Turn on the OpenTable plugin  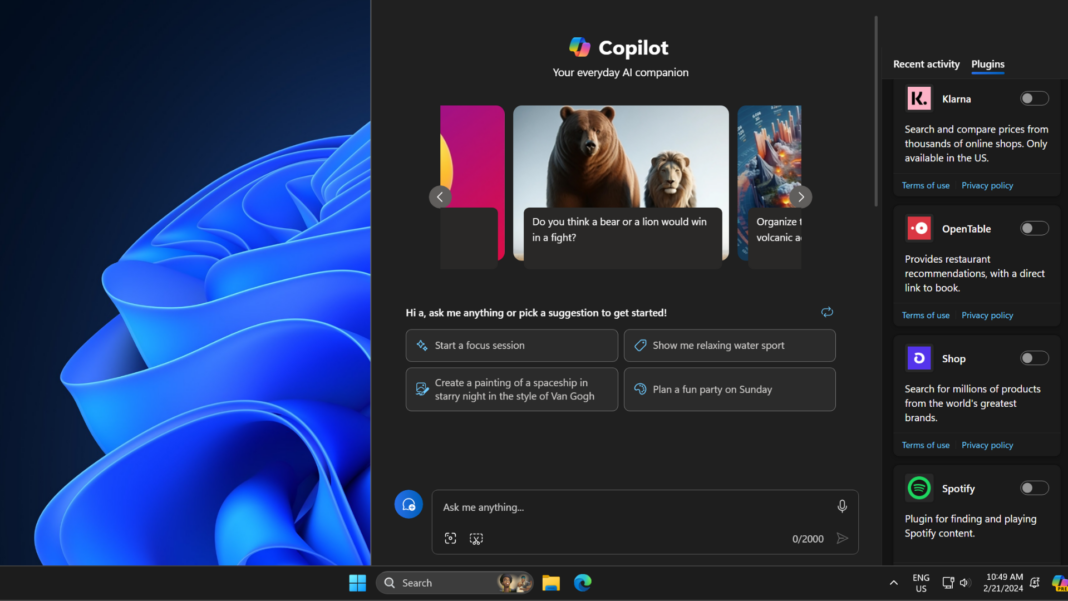[1034, 228]
